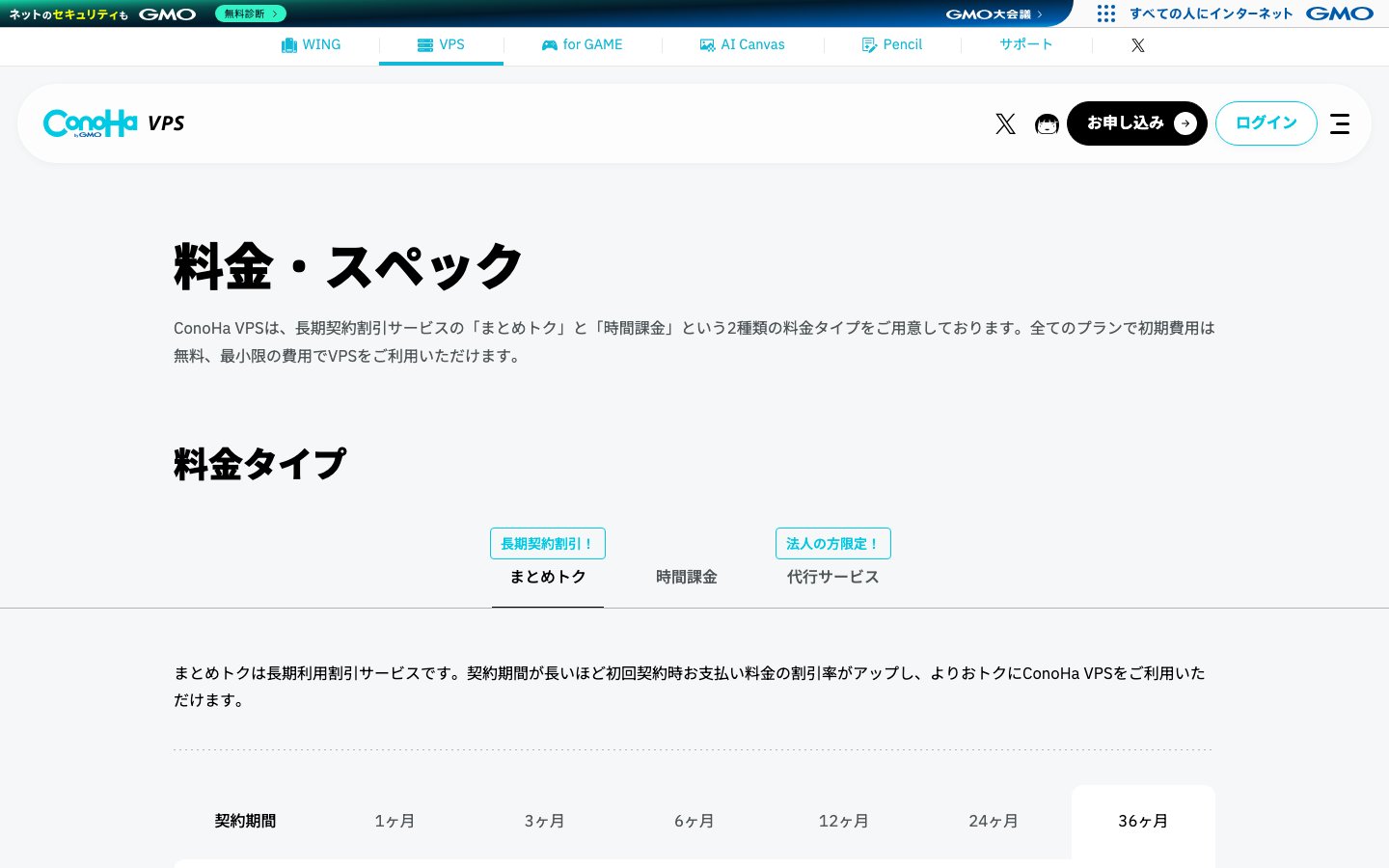Screen dimensions: 1389x868
Task: Click the AI Canvas image icon
Action: point(707,45)
